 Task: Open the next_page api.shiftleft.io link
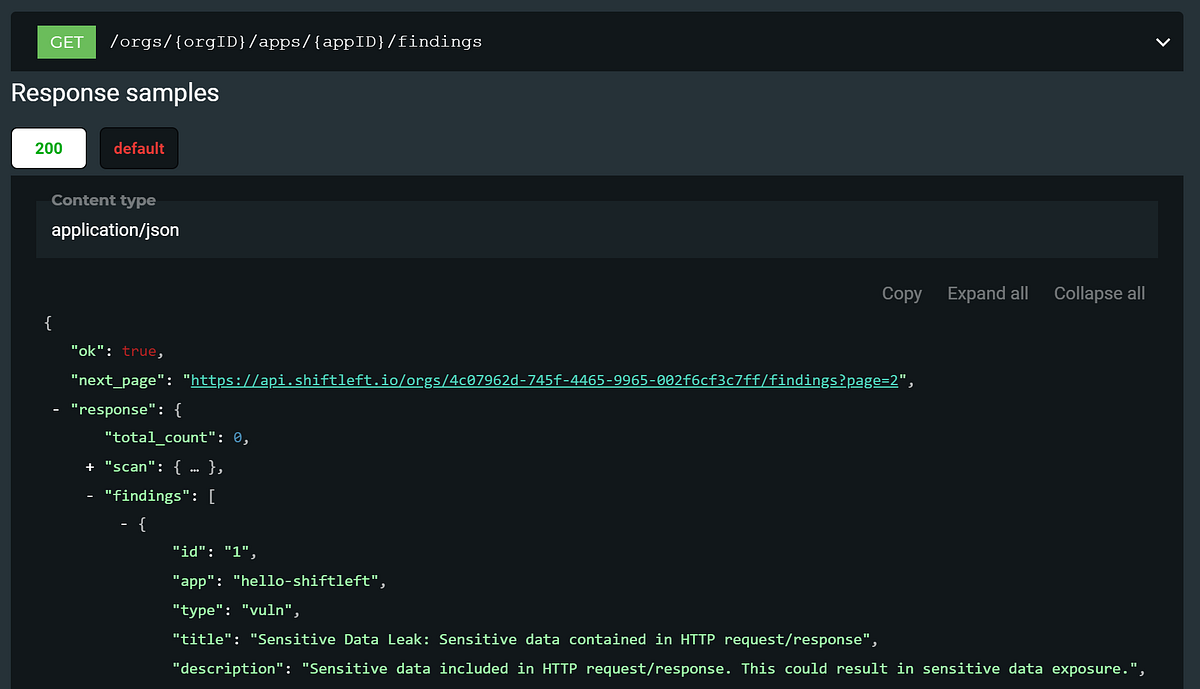(x=548, y=380)
